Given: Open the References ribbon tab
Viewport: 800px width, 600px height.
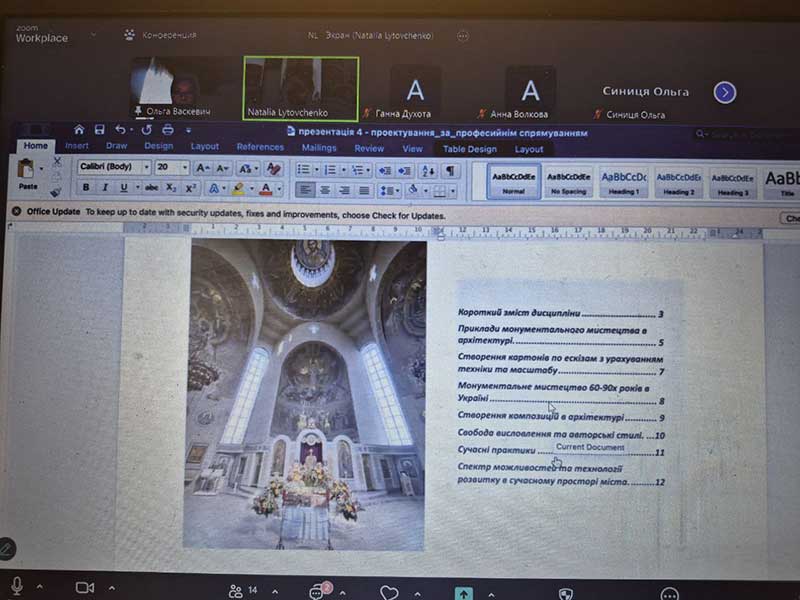Looking at the screenshot, I should (x=260, y=148).
